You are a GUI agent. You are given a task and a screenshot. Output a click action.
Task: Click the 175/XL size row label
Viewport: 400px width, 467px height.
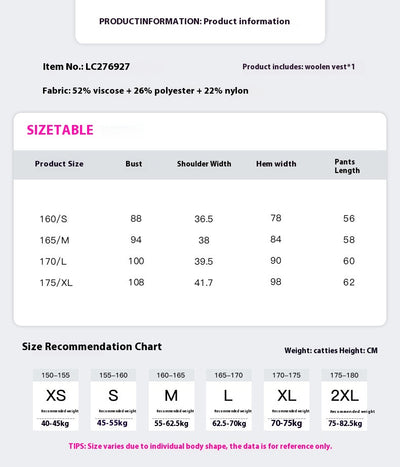point(56,283)
